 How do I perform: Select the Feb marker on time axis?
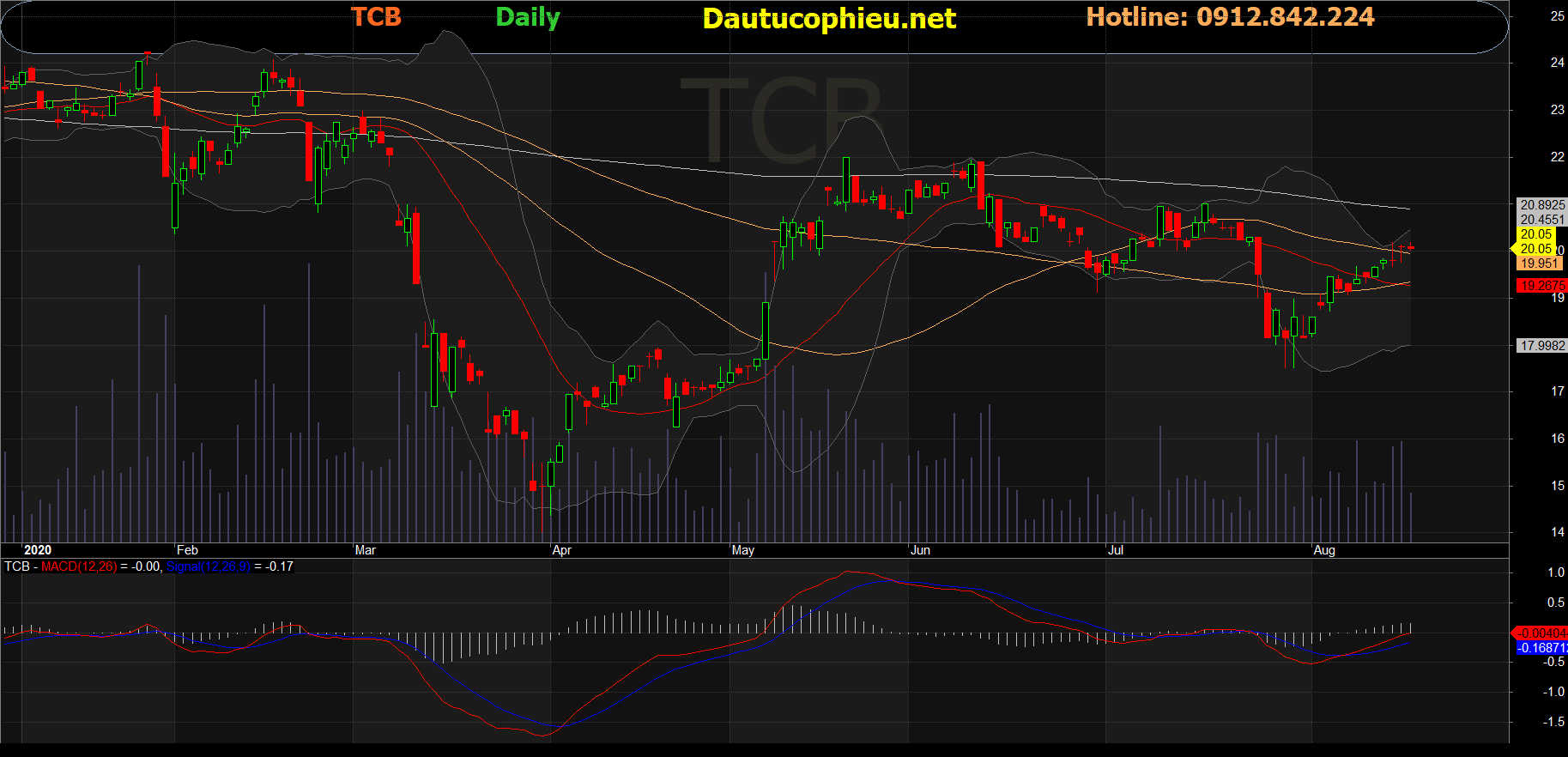click(x=187, y=550)
